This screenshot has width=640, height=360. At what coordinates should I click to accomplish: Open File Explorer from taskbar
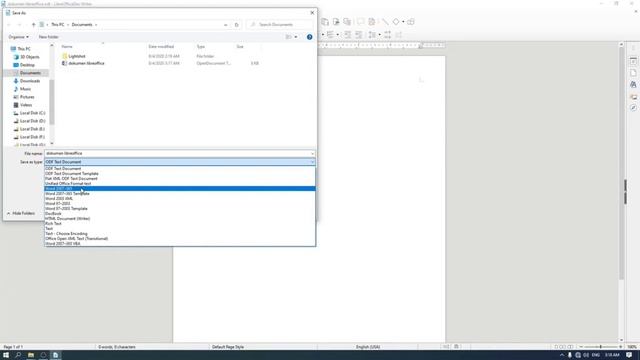click(31, 355)
